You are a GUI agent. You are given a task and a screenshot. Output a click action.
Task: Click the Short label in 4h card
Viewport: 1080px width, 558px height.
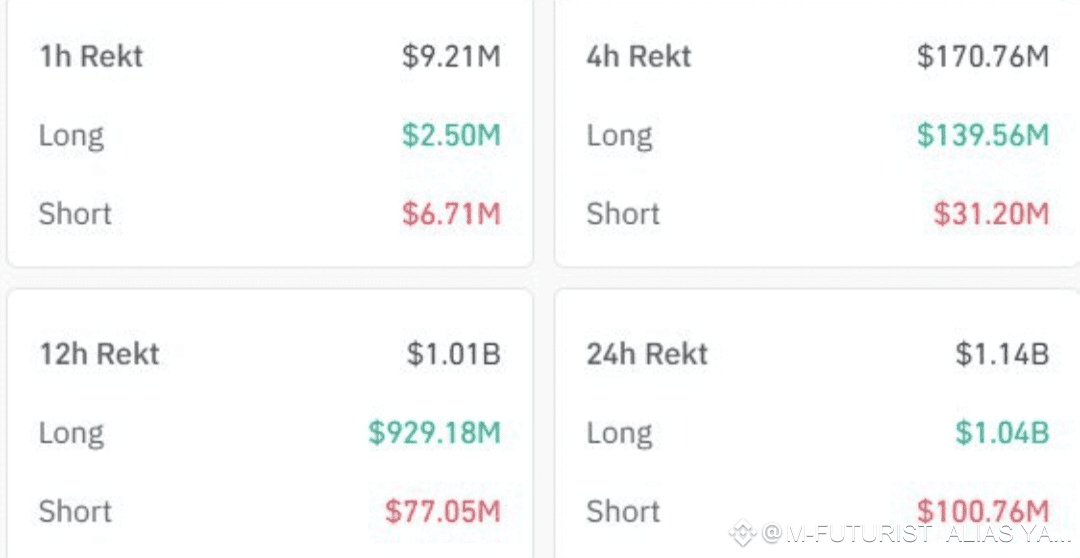click(623, 213)
